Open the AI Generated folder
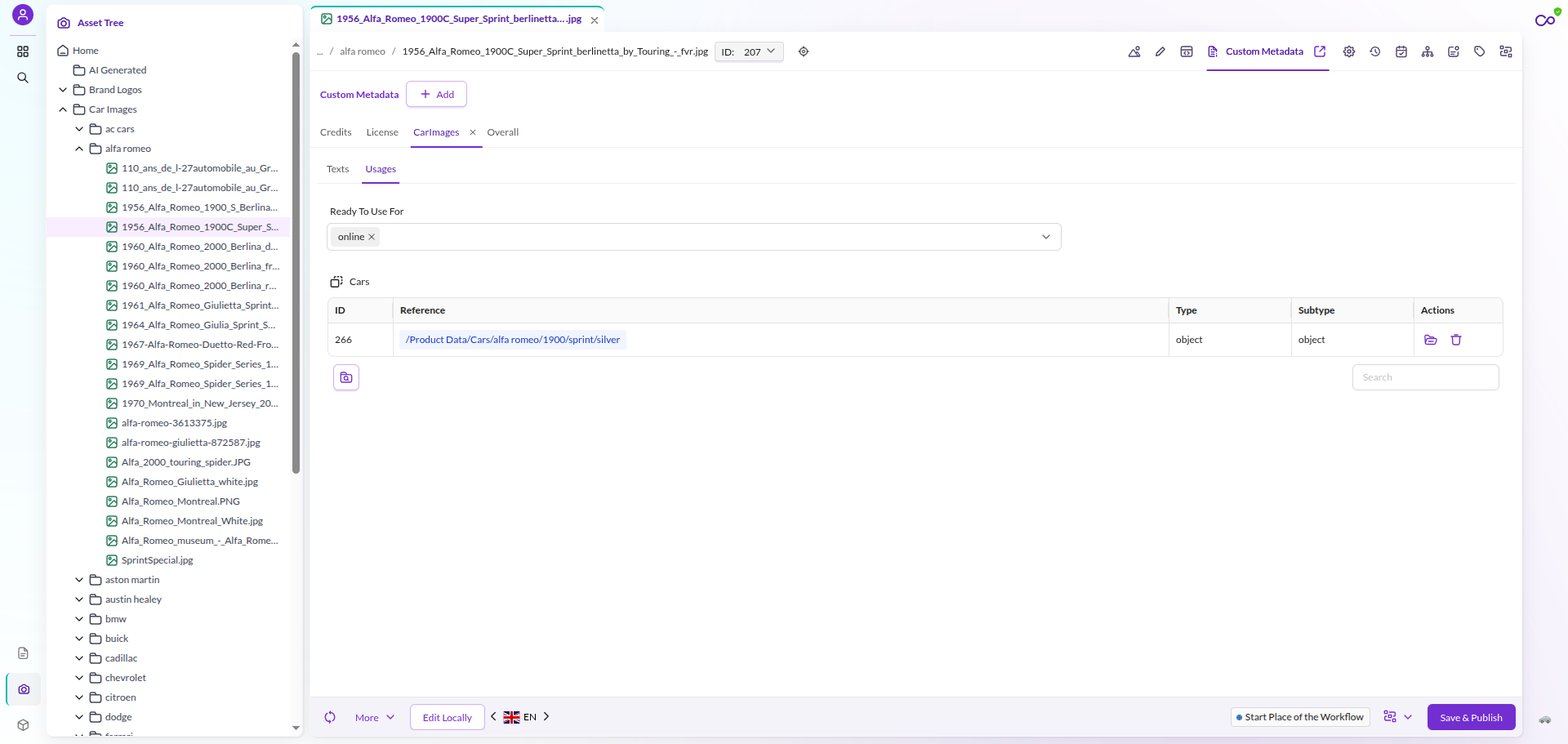The height and width of the screenshot is (744, 1568). [x=118, y=70]
